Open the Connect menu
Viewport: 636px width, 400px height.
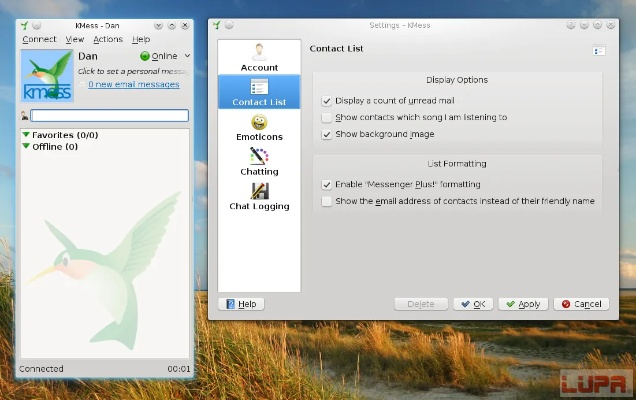coord(39,39)
